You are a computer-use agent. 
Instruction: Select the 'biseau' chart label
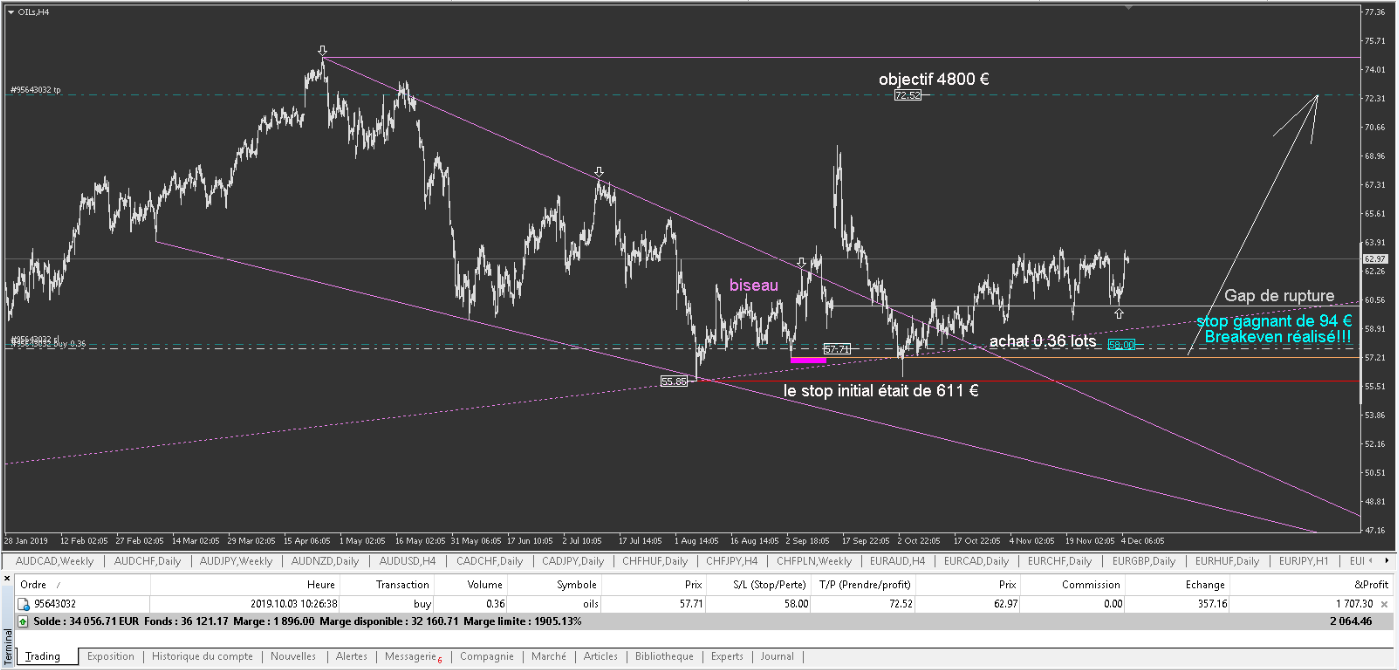[753, 285]
